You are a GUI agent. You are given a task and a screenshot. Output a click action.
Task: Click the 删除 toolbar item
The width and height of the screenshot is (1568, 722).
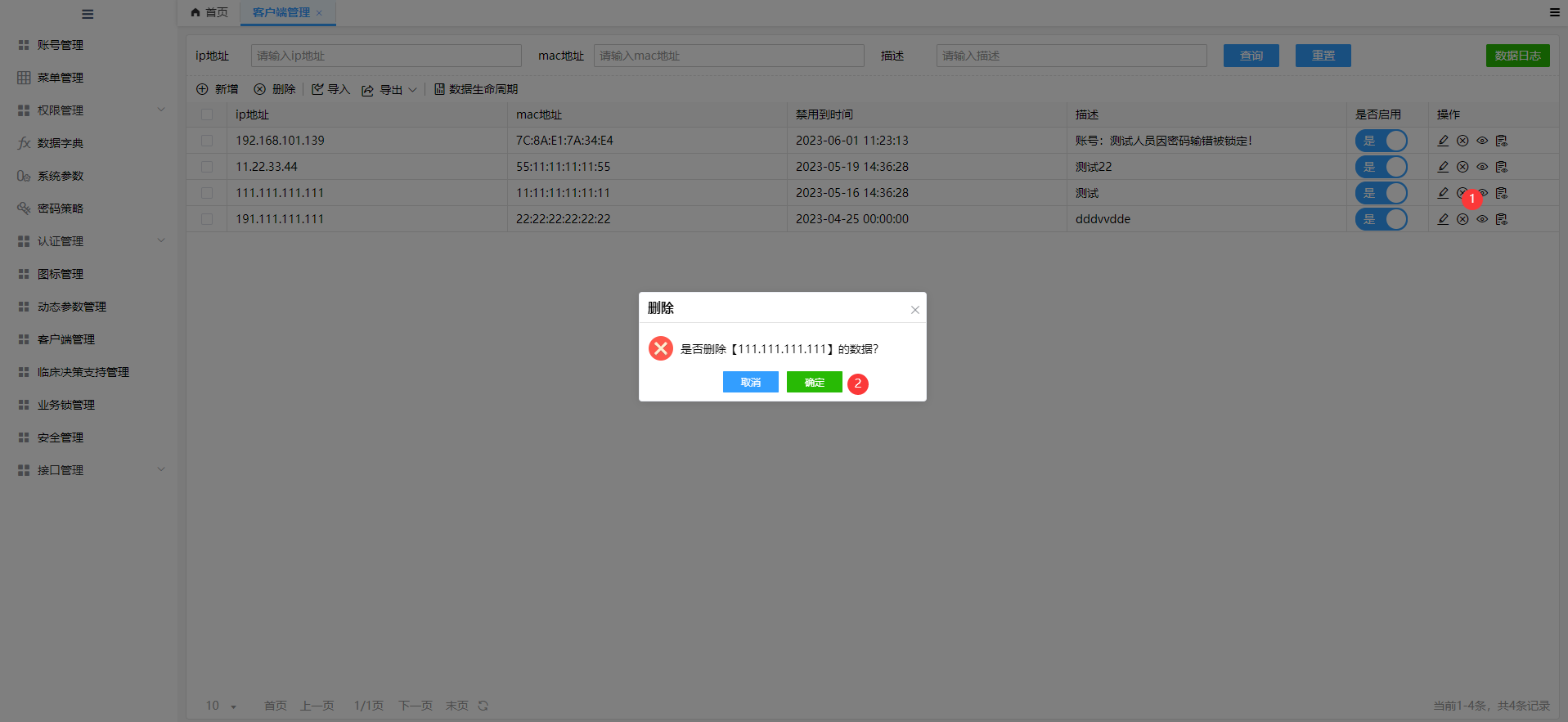click(275, 89)
